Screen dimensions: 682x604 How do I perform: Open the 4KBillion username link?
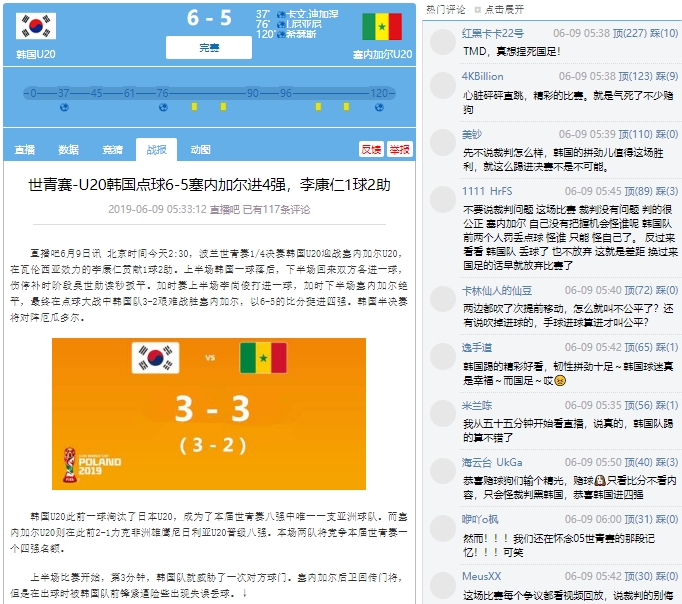coord(483,77)
